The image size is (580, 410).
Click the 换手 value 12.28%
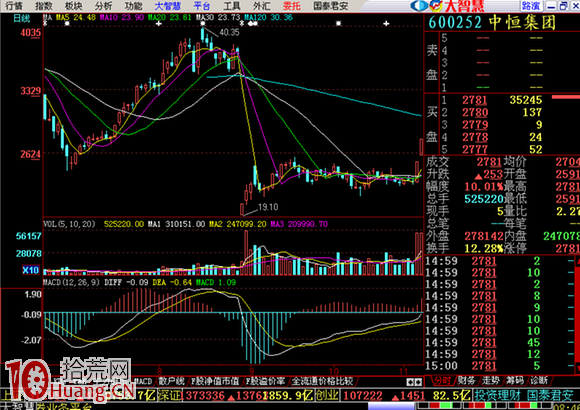(x=484, y=248)
